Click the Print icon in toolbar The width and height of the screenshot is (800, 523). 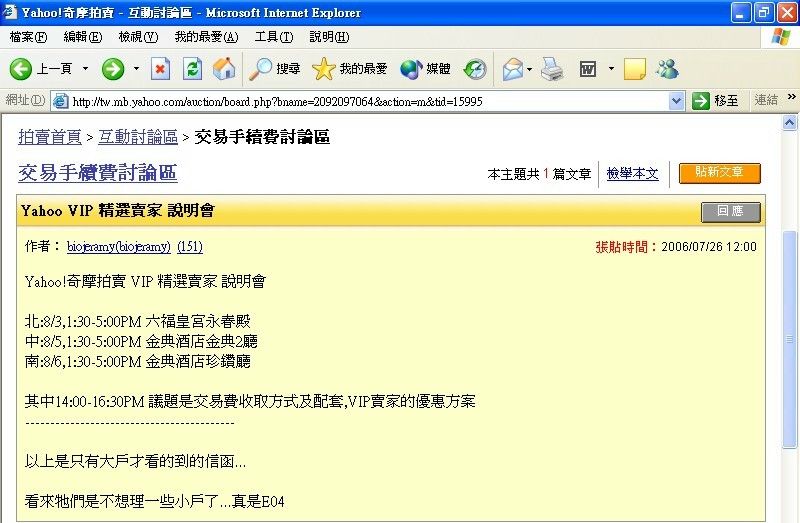tap(552, 69)
